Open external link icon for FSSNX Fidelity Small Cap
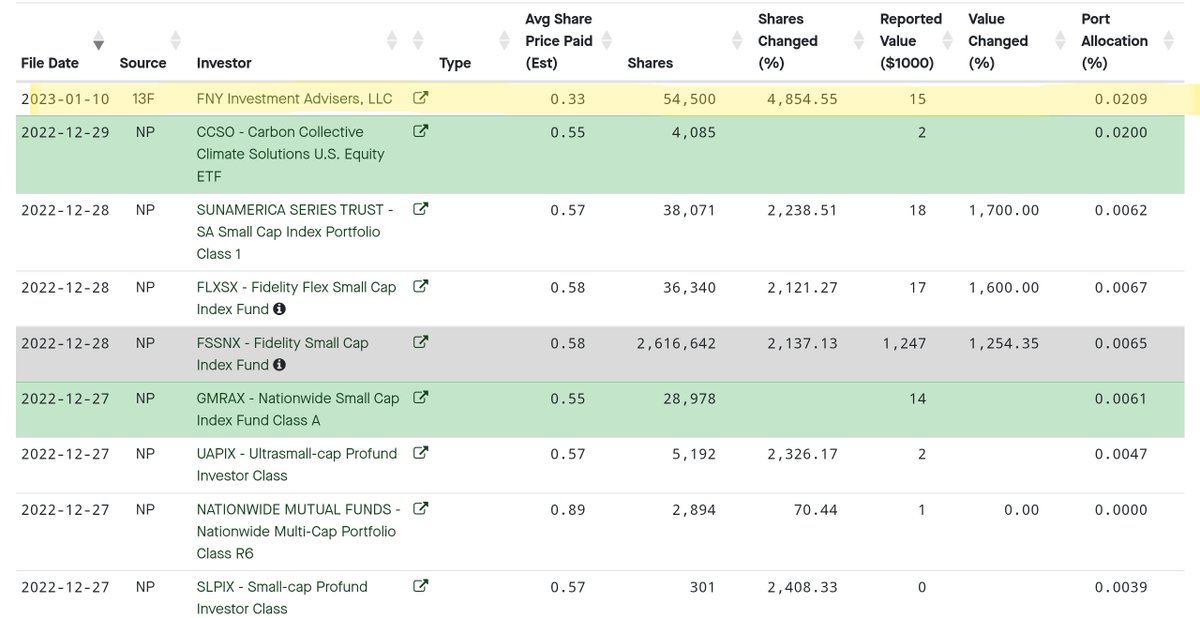1200x618 pixels. coord(421,343)
